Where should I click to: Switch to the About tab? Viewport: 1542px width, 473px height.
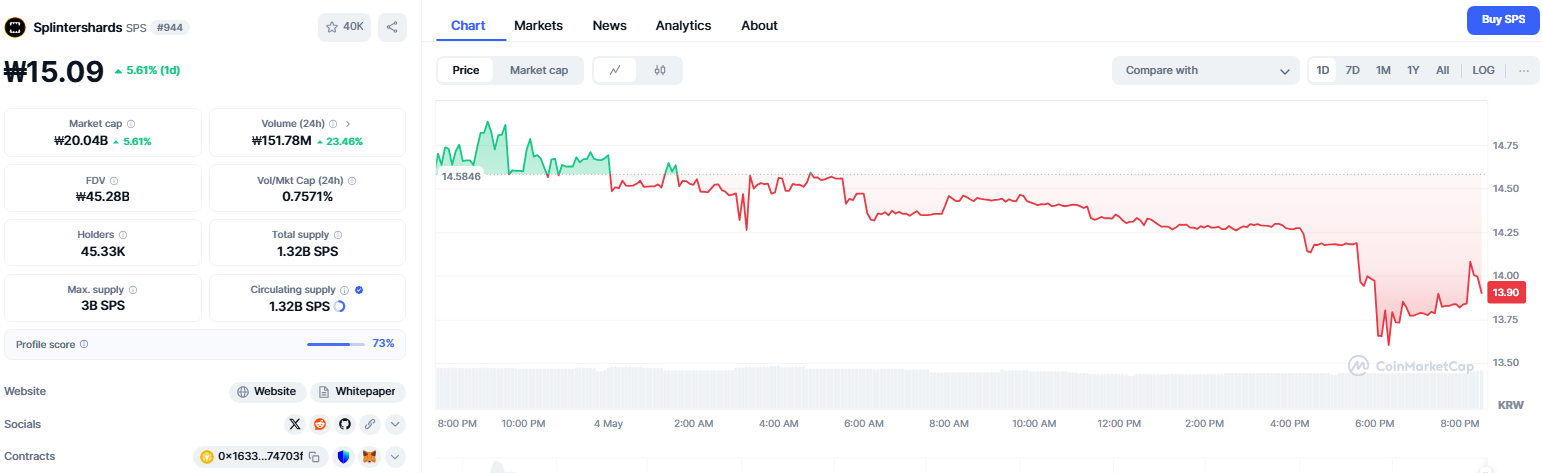[759, 25]
